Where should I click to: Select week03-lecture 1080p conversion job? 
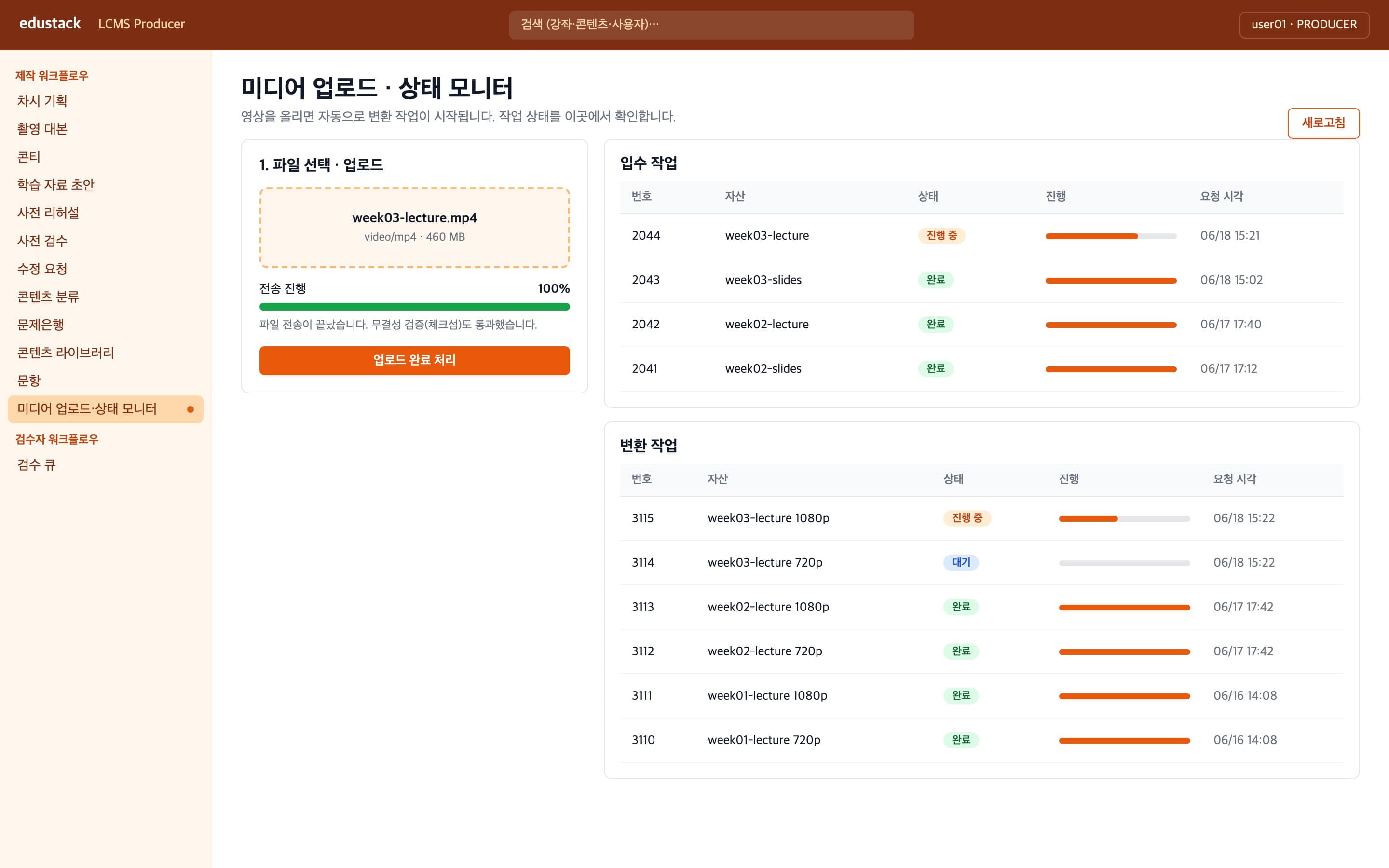coord(981,518)
